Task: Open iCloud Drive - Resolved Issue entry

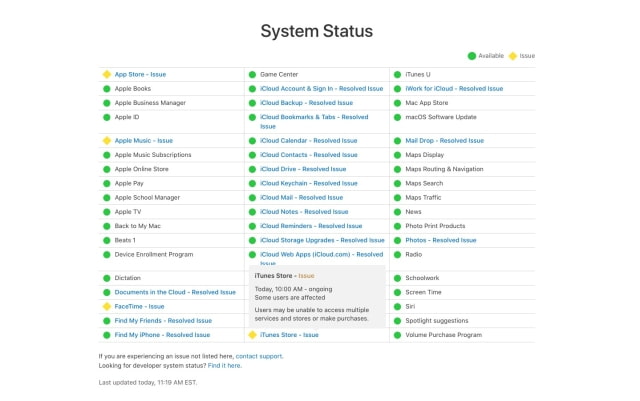Action: 303,170
